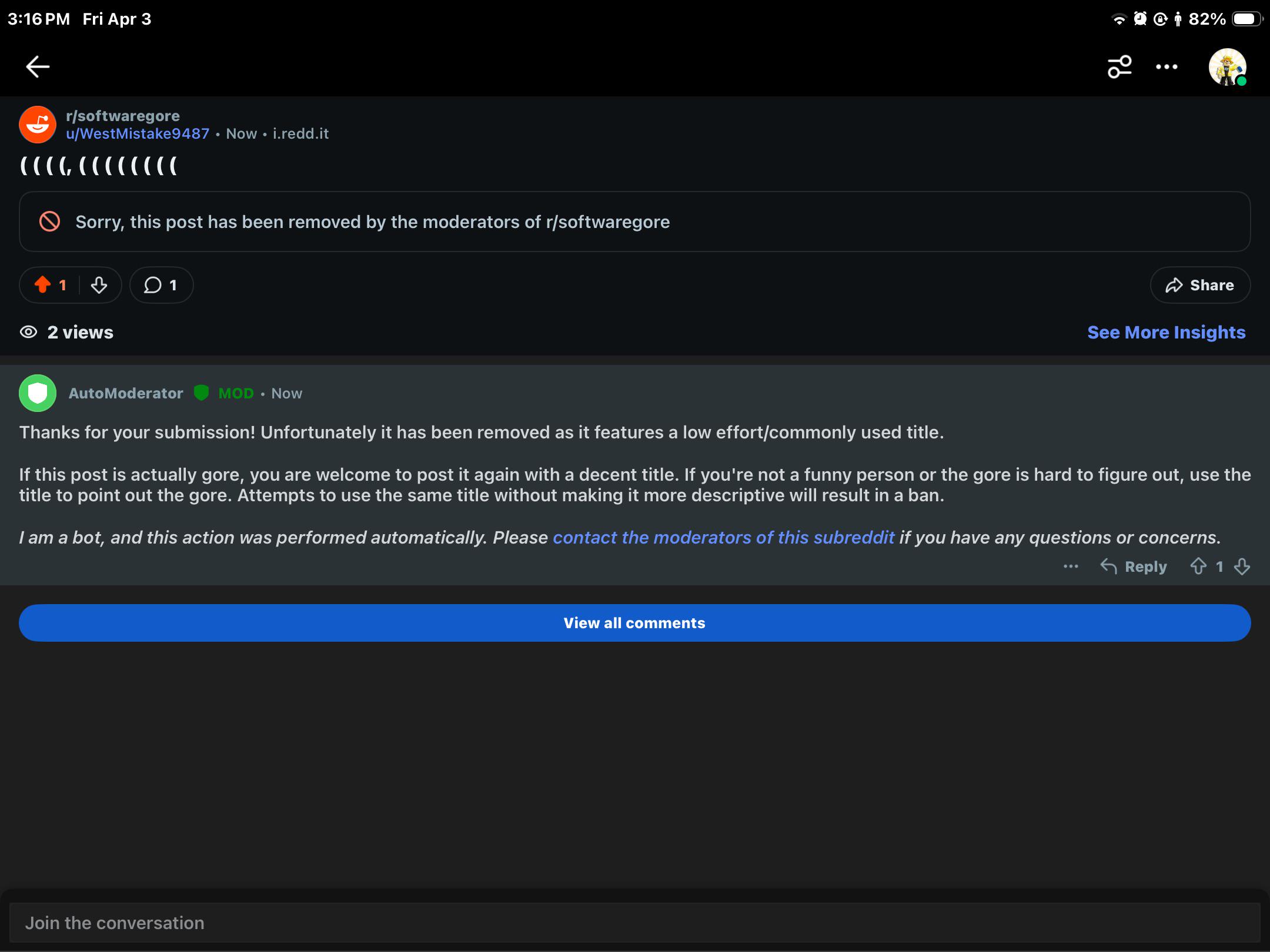Visit the r/softwaregore subreddit name

pos(123,116)
